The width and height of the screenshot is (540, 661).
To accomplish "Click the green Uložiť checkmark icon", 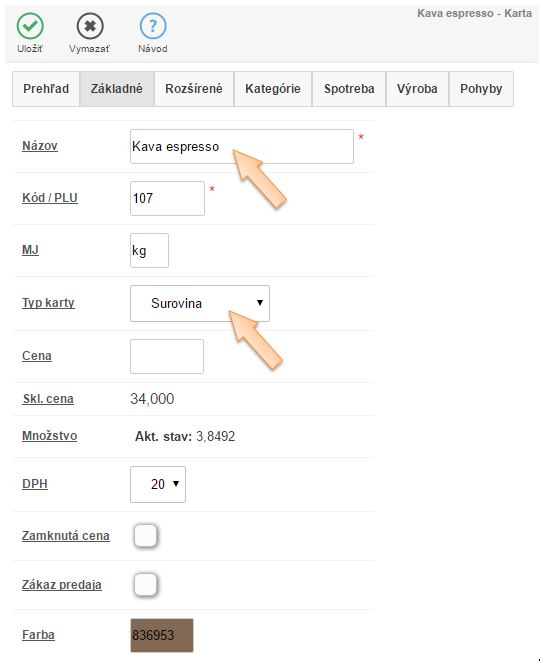I will [x=30, y=26].
